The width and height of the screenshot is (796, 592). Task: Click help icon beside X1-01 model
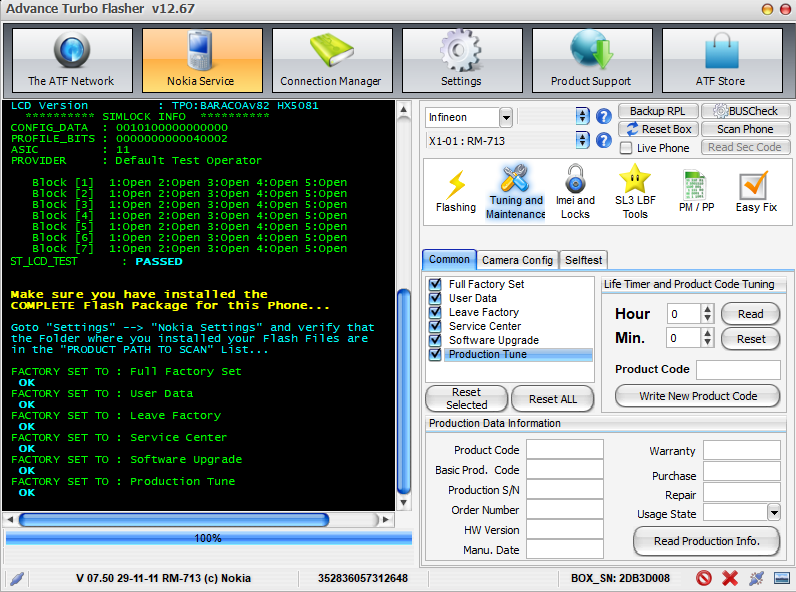[x=603, y=140]
